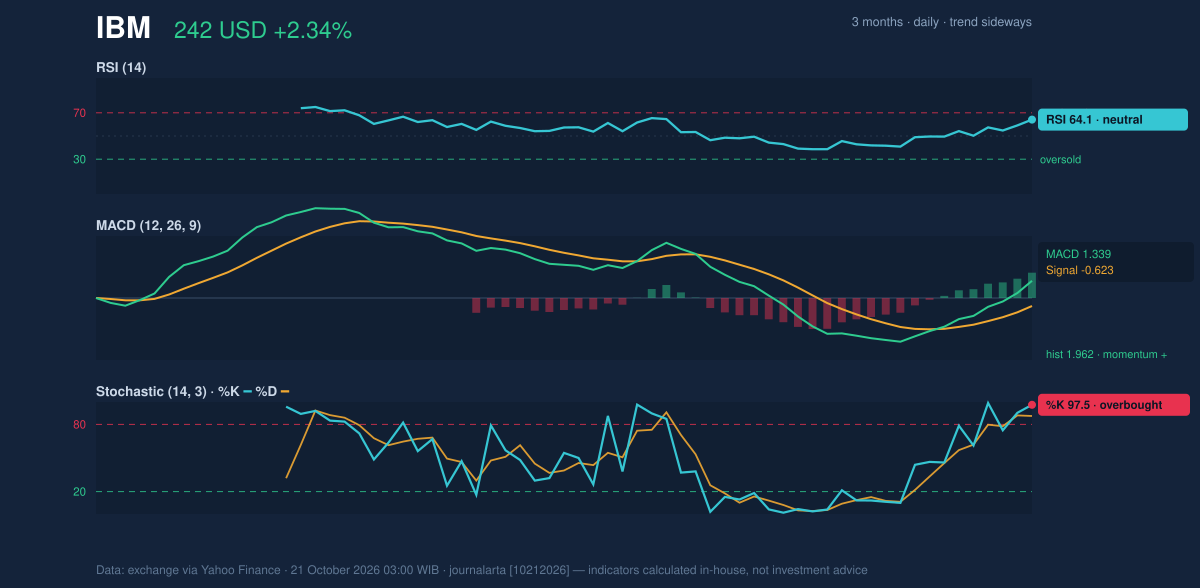The width and height of the screenshot is (1200, 588).
Task: Click the %D orange legend line swatch
Action: pos(285,392)
